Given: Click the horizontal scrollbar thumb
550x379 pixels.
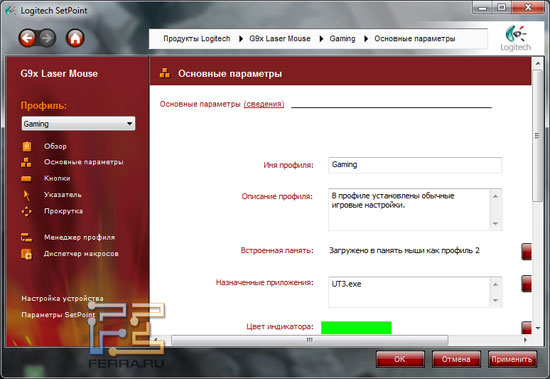Looking at the screenshot, I should point(309,340).
